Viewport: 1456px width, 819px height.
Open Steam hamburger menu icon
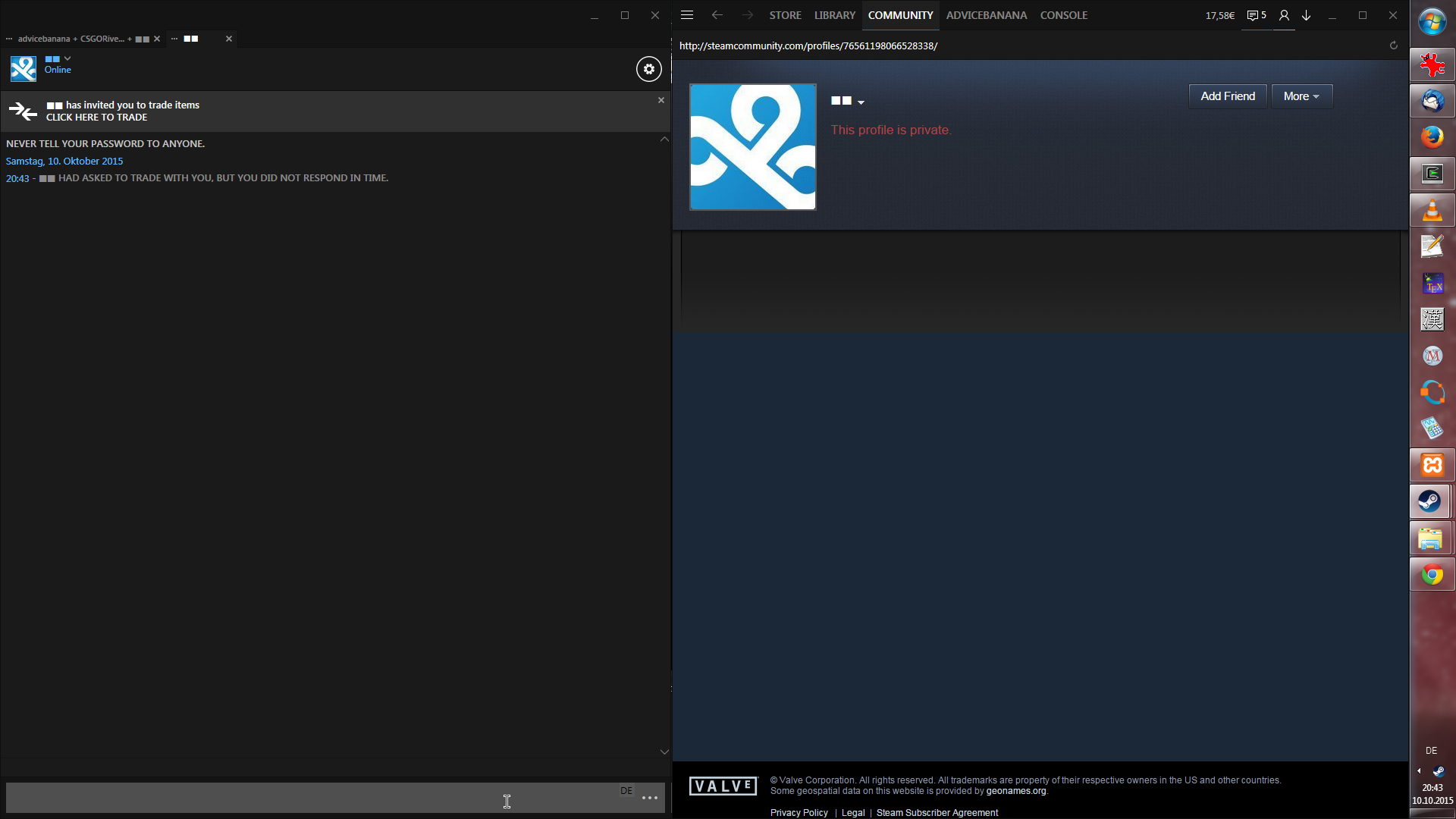pyautogui.click(x=687, y=15)
